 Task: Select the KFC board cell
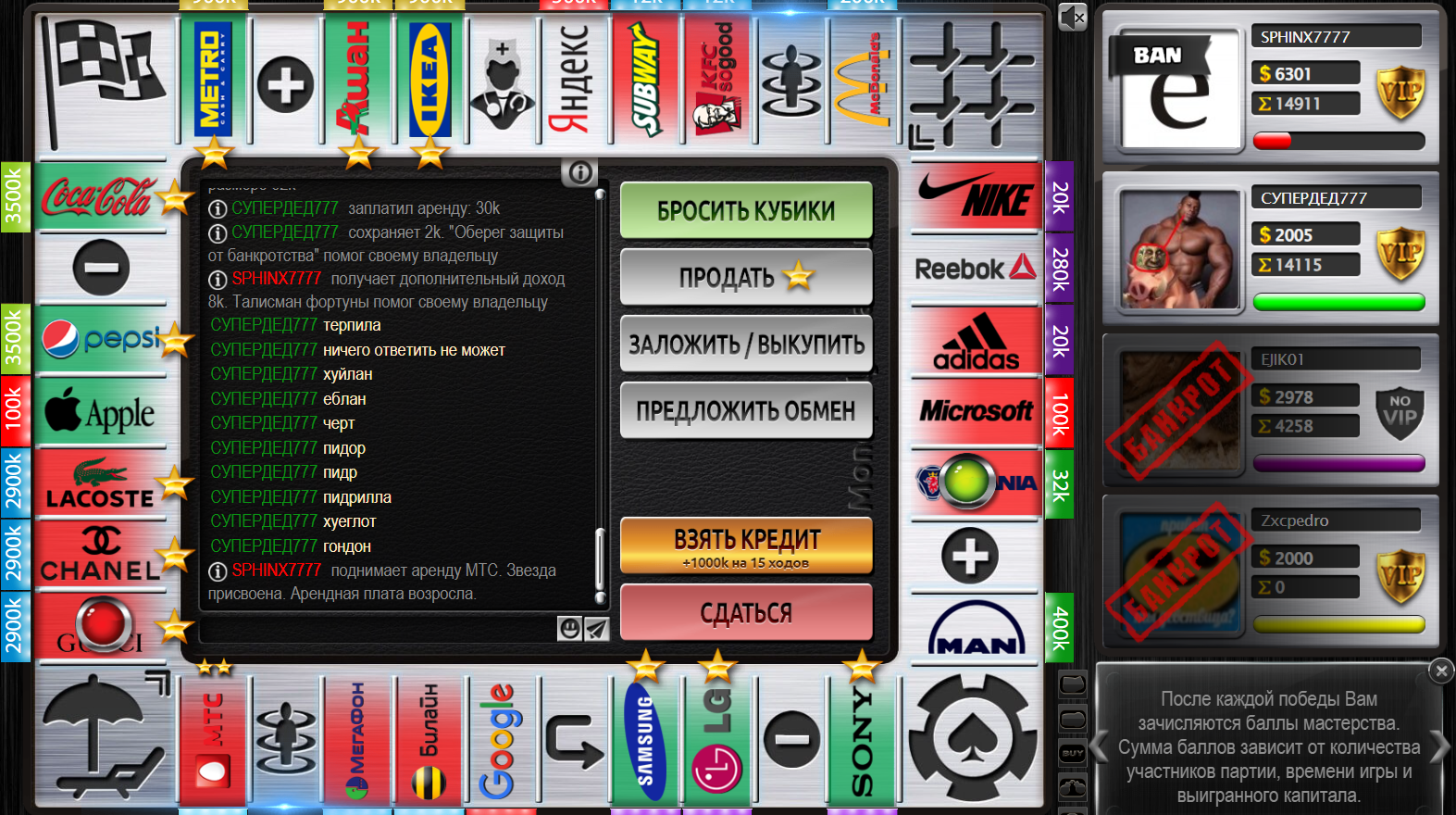point(717,81)
